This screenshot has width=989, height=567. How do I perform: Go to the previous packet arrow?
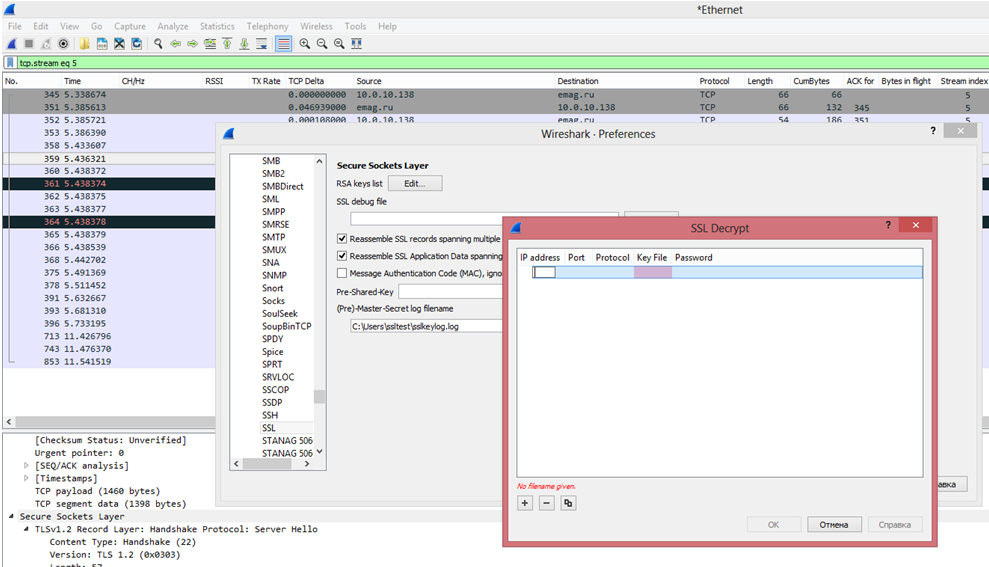coord(176,44)
